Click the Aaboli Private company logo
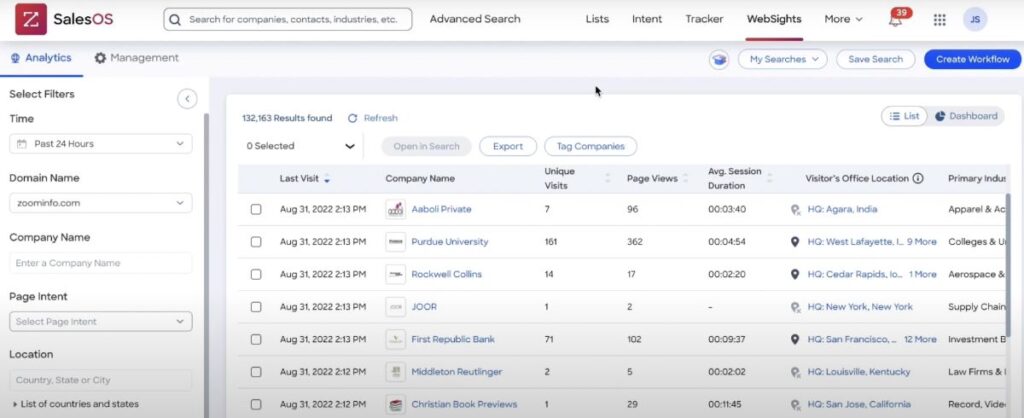 pyautogui.click(x=395, y=210)
